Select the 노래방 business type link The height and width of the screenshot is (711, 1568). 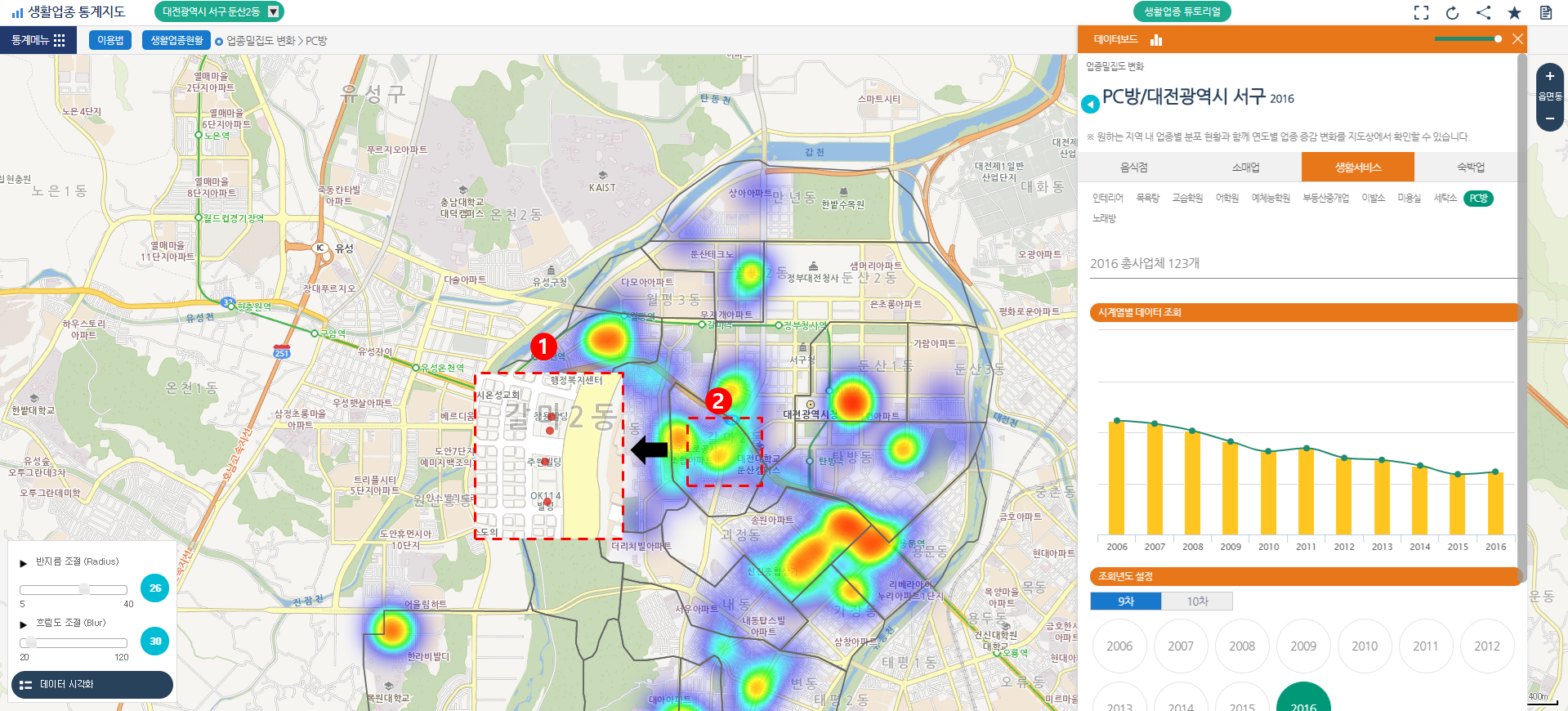1104,218
